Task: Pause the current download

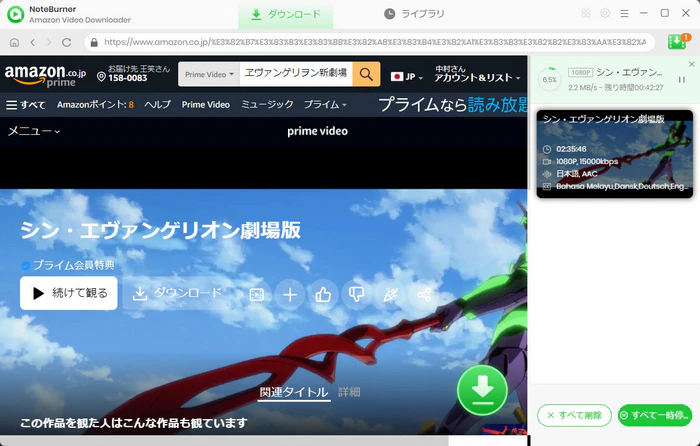Action: (682, 79)
